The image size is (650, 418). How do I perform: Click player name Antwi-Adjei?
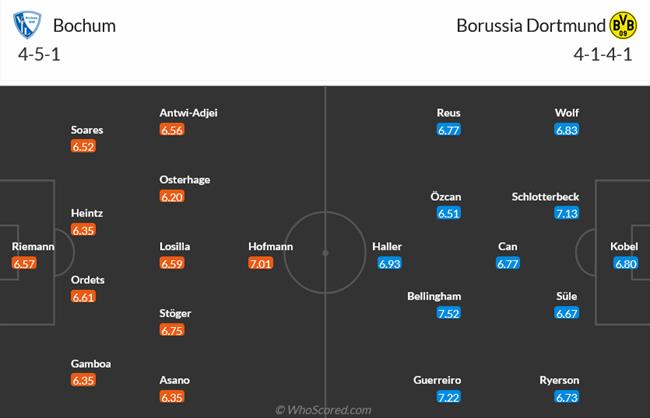coord(188,113)
